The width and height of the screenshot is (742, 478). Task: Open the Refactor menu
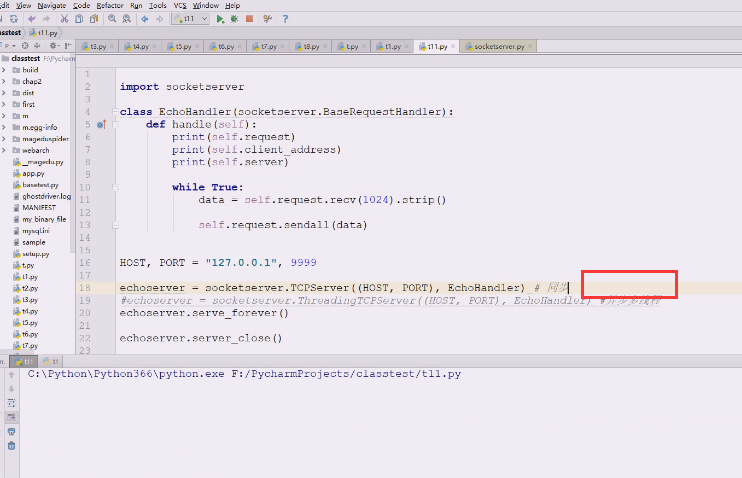pyautogui.click(x=110, y=6)
